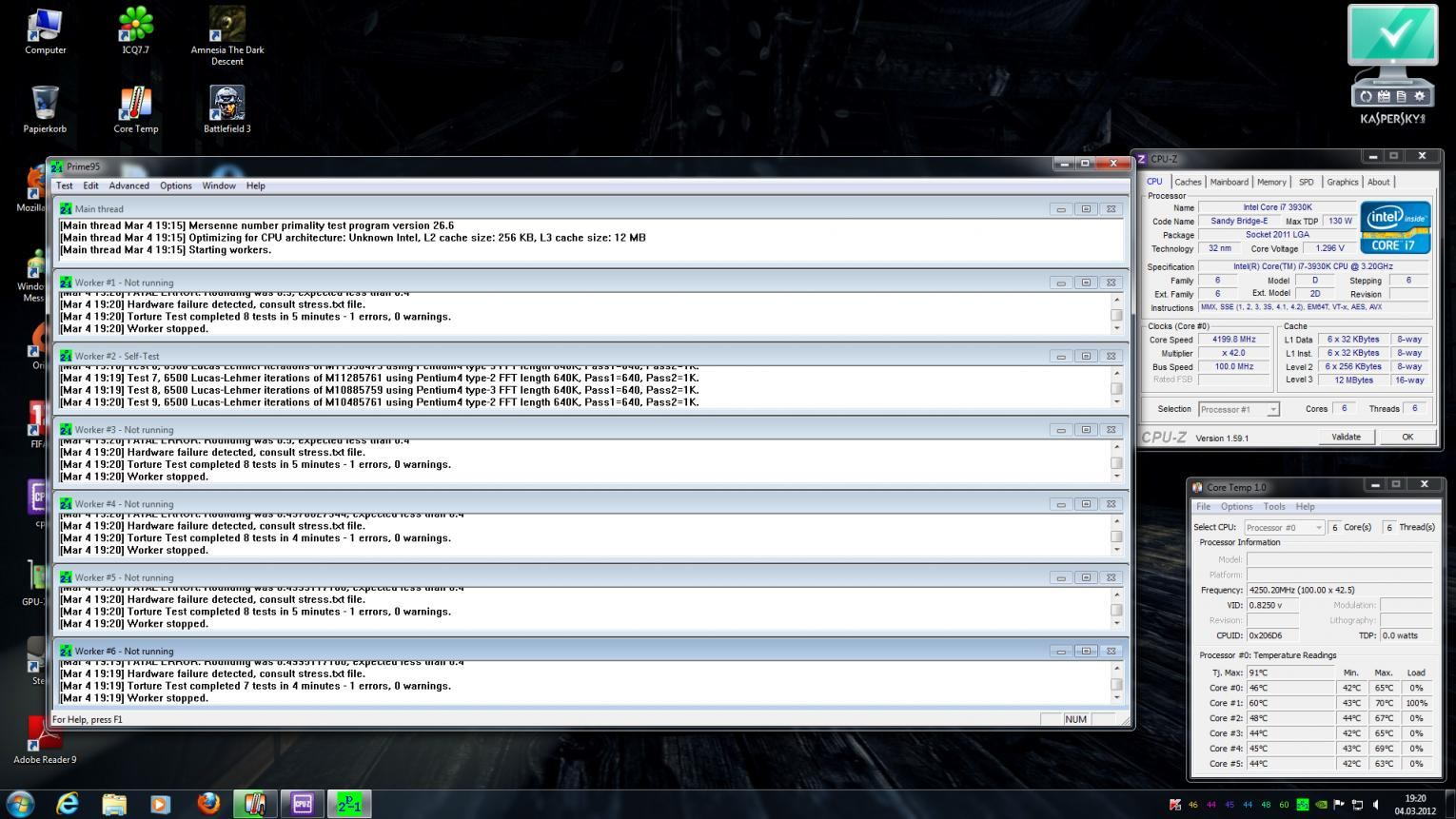1456x819 pixels.
Task: Click Show desktop strip at taskbar end
Action: click(1448, 804)
